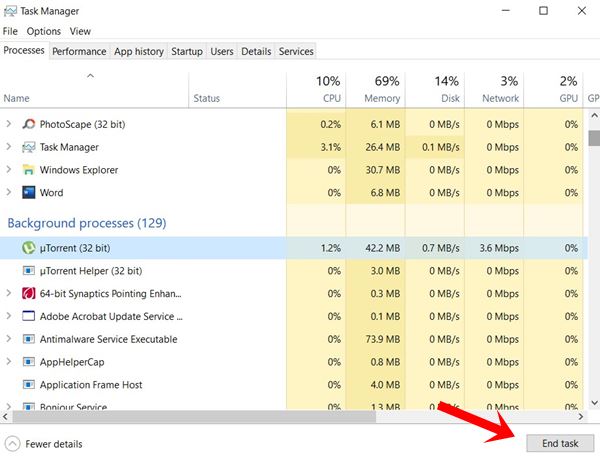Expand the Adobe Acrobat Update Service entry
The width and height of the screenshot is (600, 461).
click(x=9, y=316)
